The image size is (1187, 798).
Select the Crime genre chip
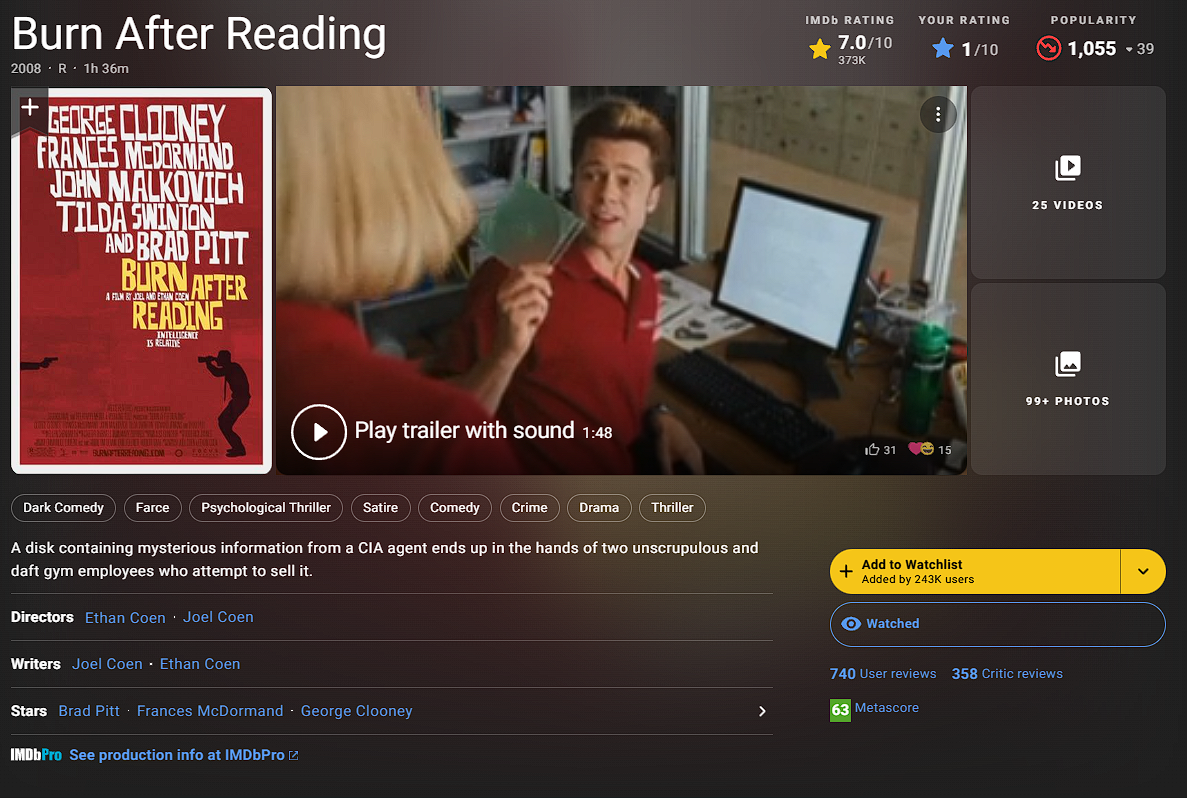(x=529, y=507)
